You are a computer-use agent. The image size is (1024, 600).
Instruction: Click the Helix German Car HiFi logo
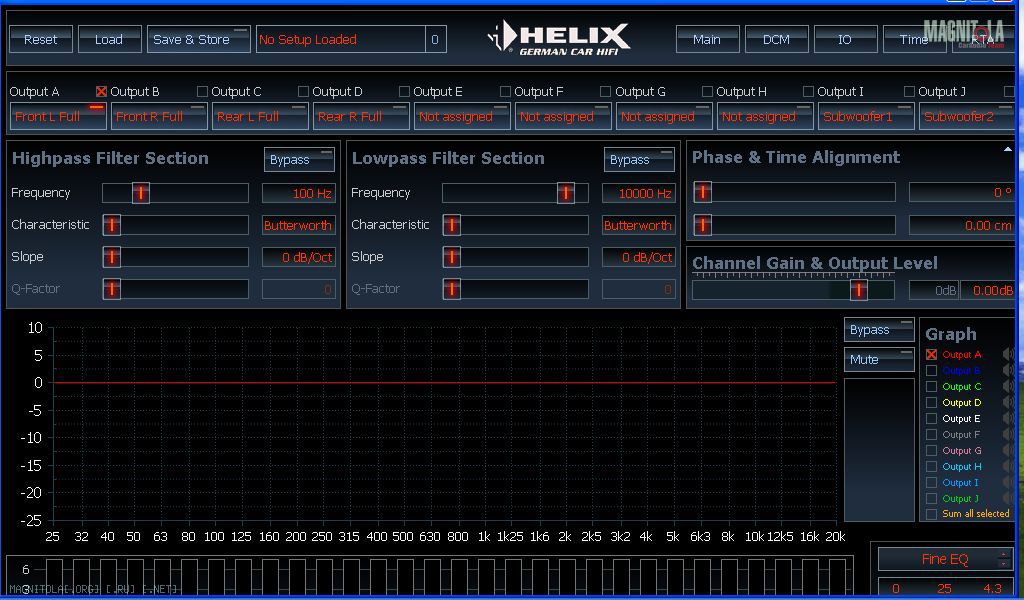(x=559, y=39)
